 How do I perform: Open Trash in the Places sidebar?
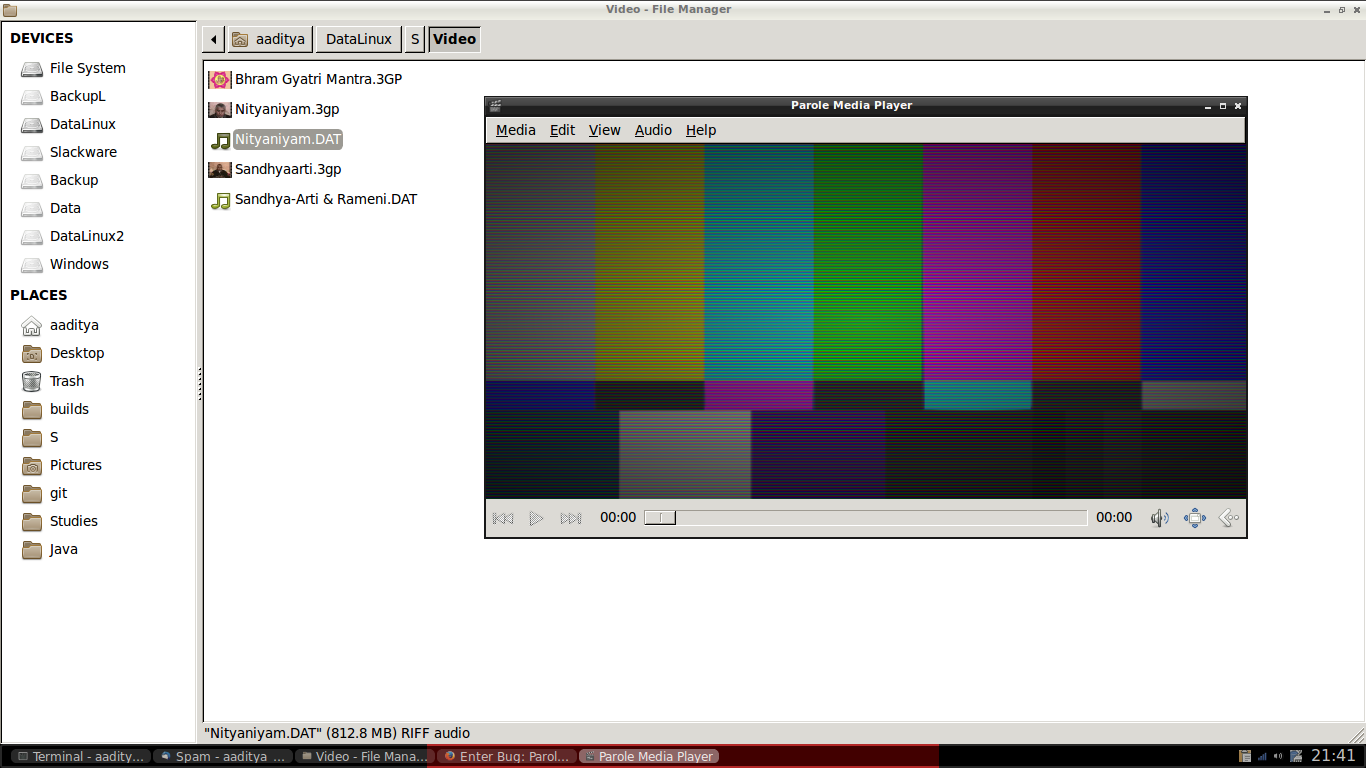(66, 381)
